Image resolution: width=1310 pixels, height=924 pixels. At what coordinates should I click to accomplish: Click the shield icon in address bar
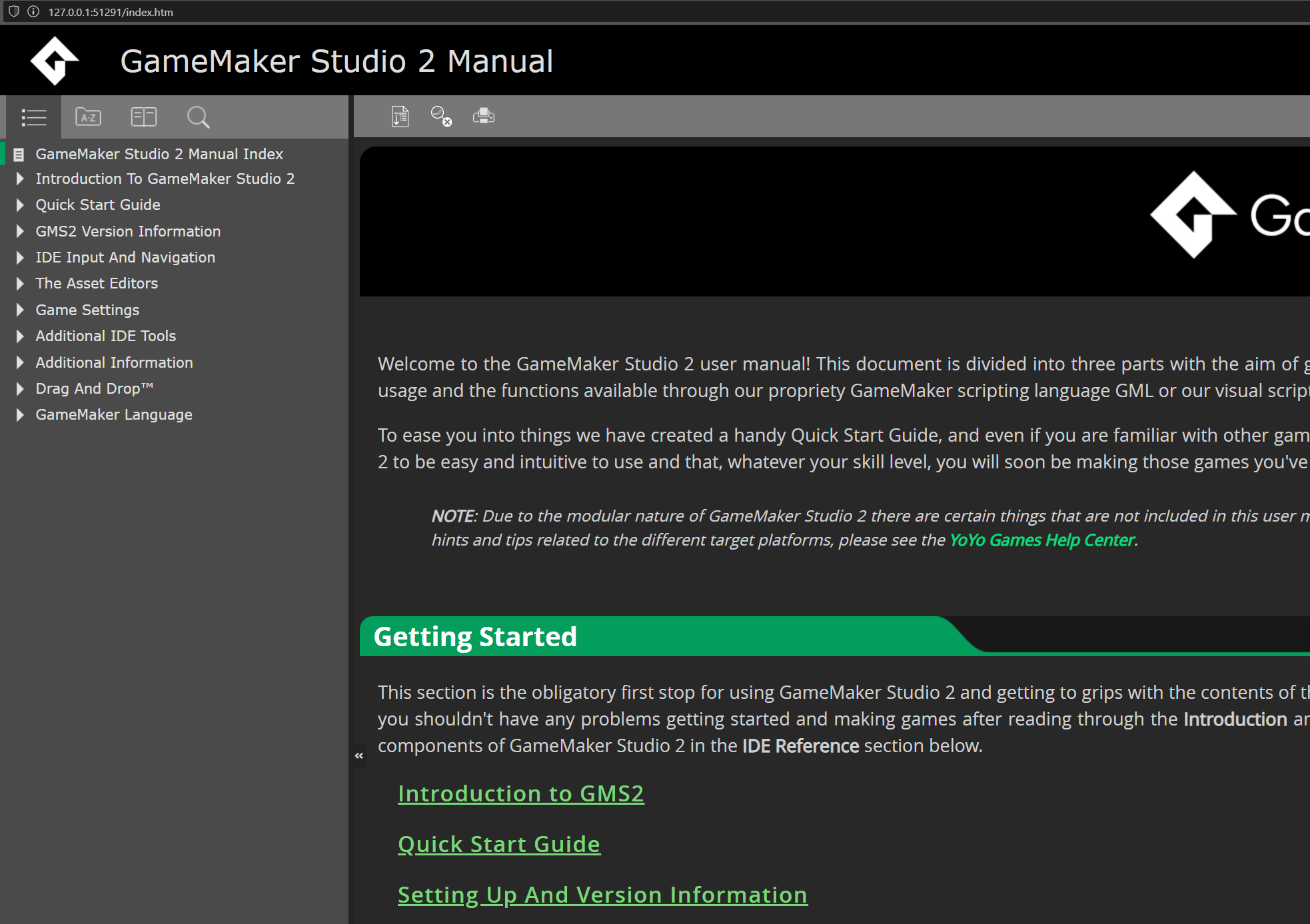point(13,11)
